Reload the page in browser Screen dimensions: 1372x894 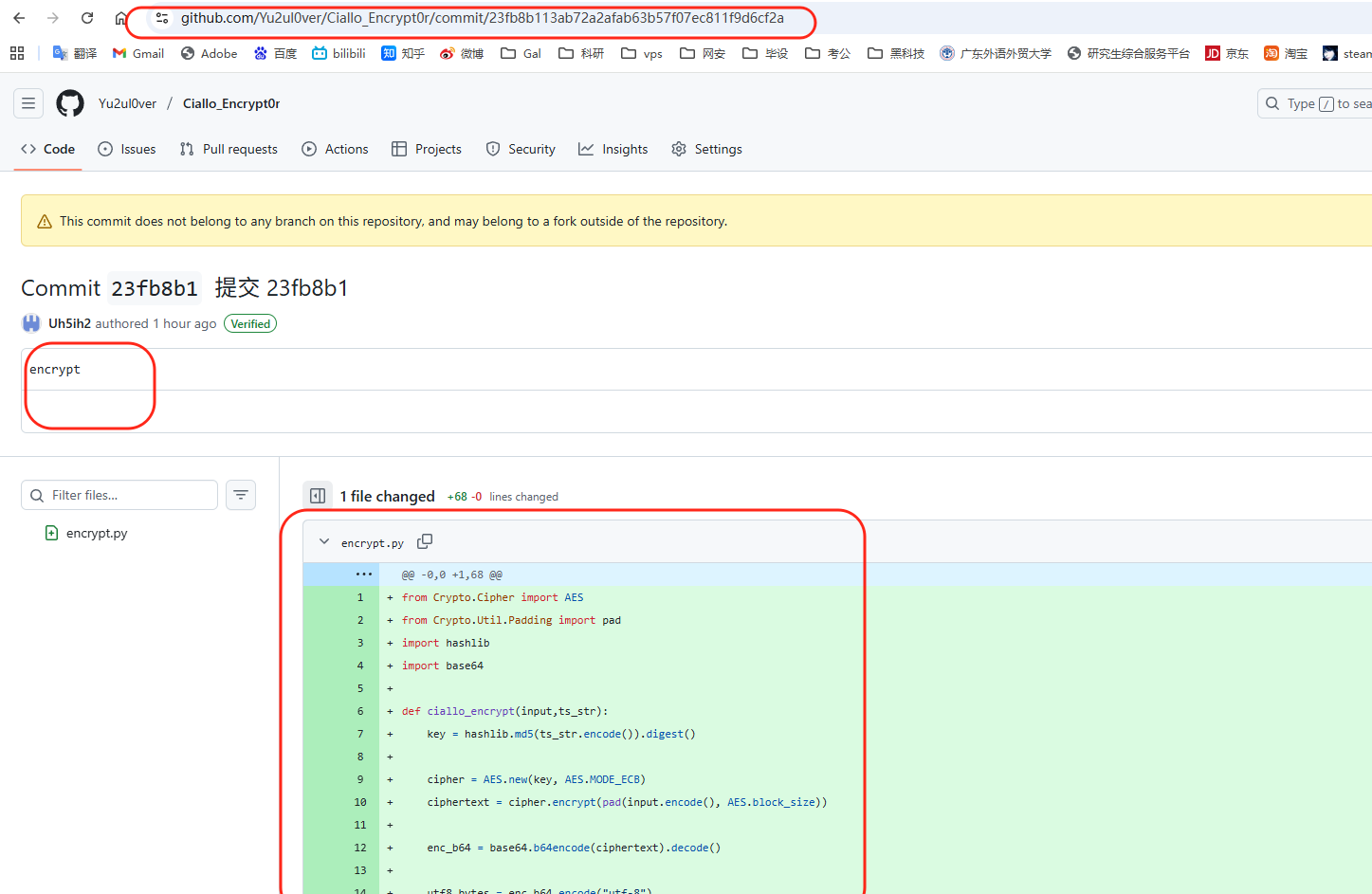pos(87,18)
